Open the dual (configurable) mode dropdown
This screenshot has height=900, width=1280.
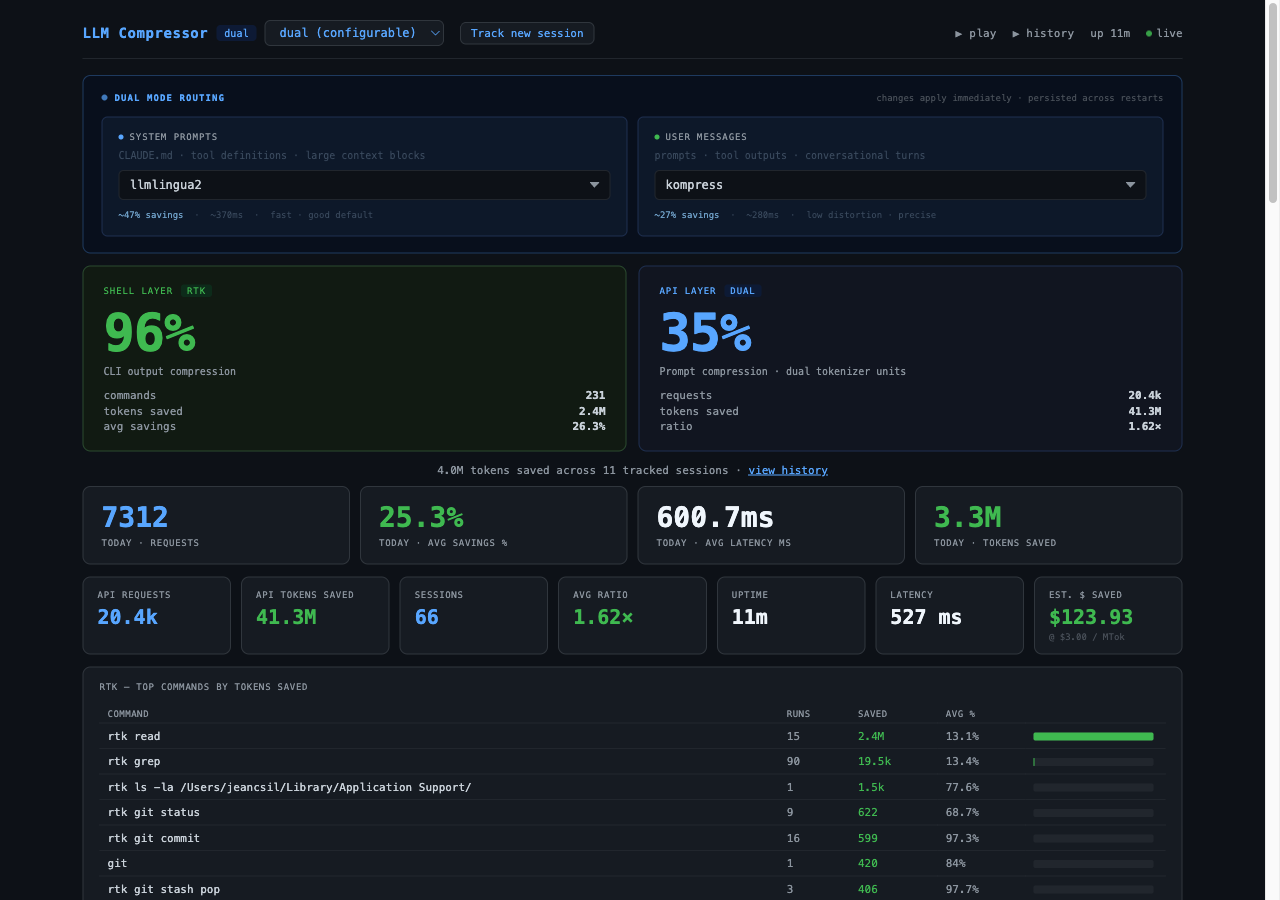click(354, 33)
